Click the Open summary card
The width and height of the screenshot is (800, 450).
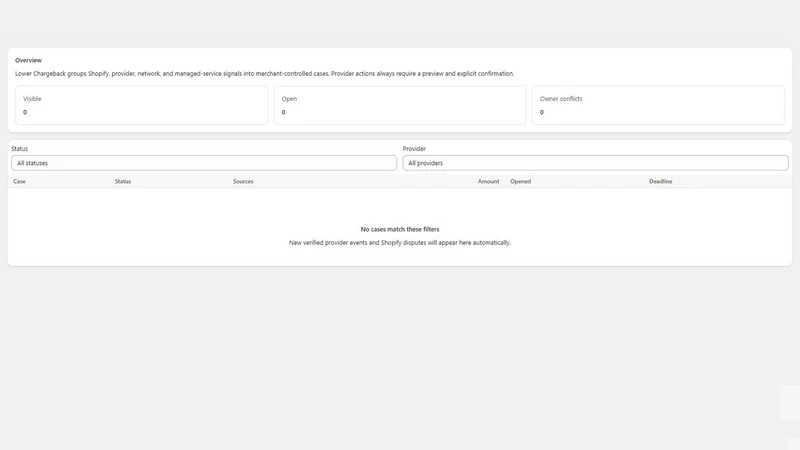(399, 105)
